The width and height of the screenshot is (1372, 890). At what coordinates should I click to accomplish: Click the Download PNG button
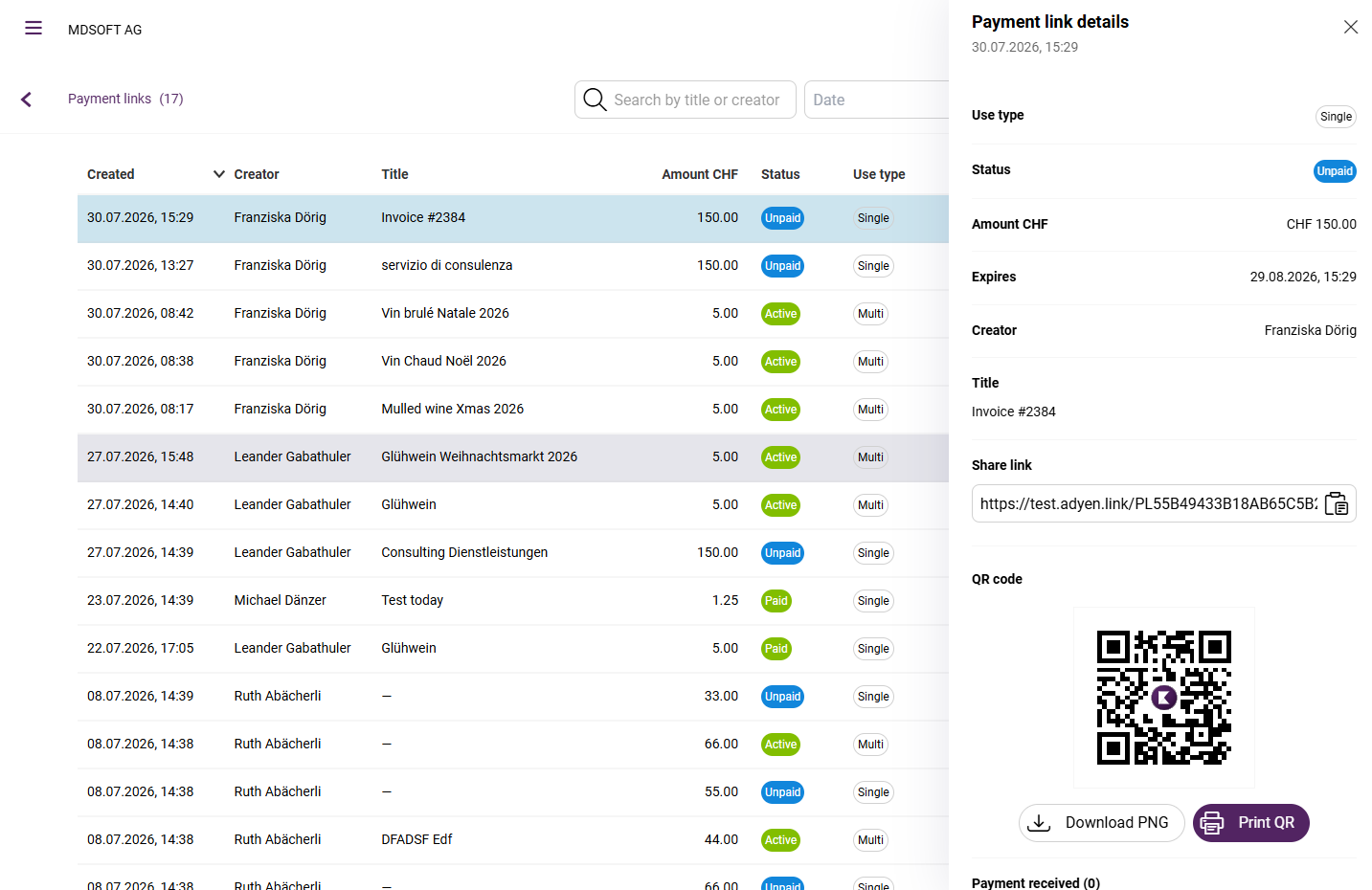1101,823
